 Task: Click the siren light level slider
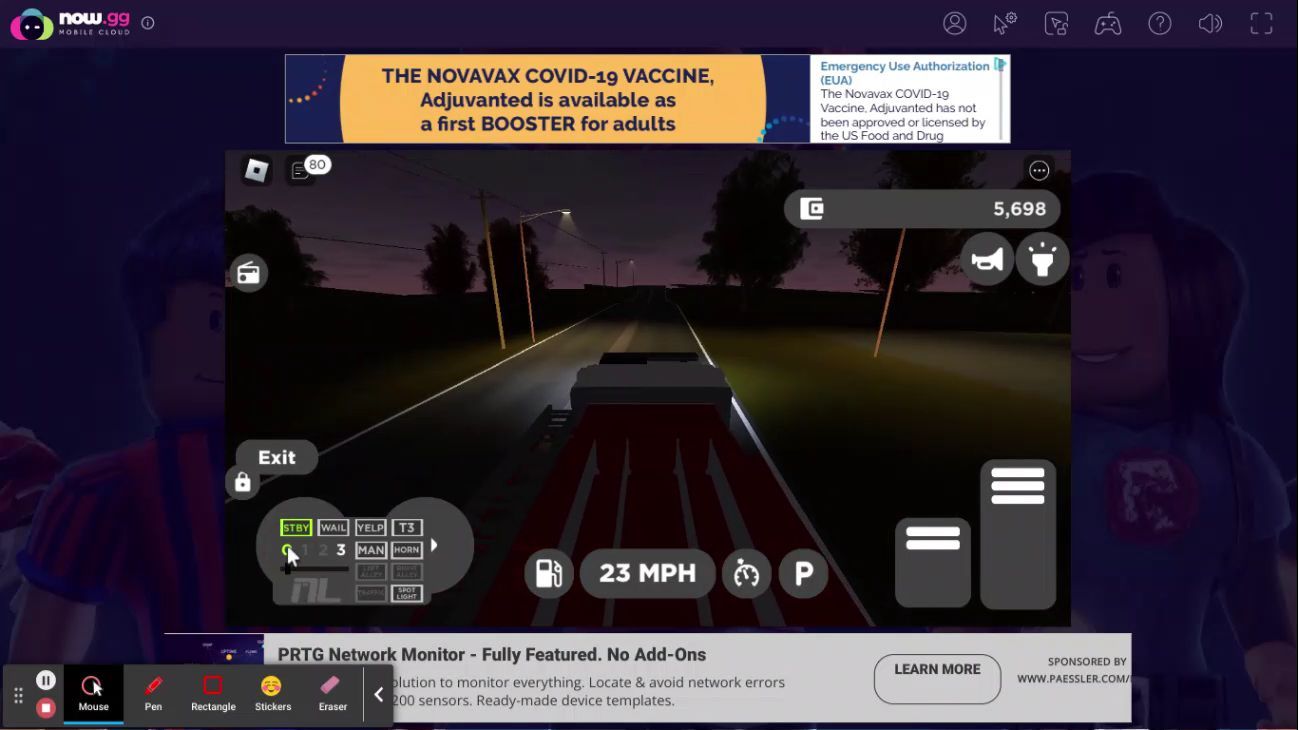[x=314, y=569]
